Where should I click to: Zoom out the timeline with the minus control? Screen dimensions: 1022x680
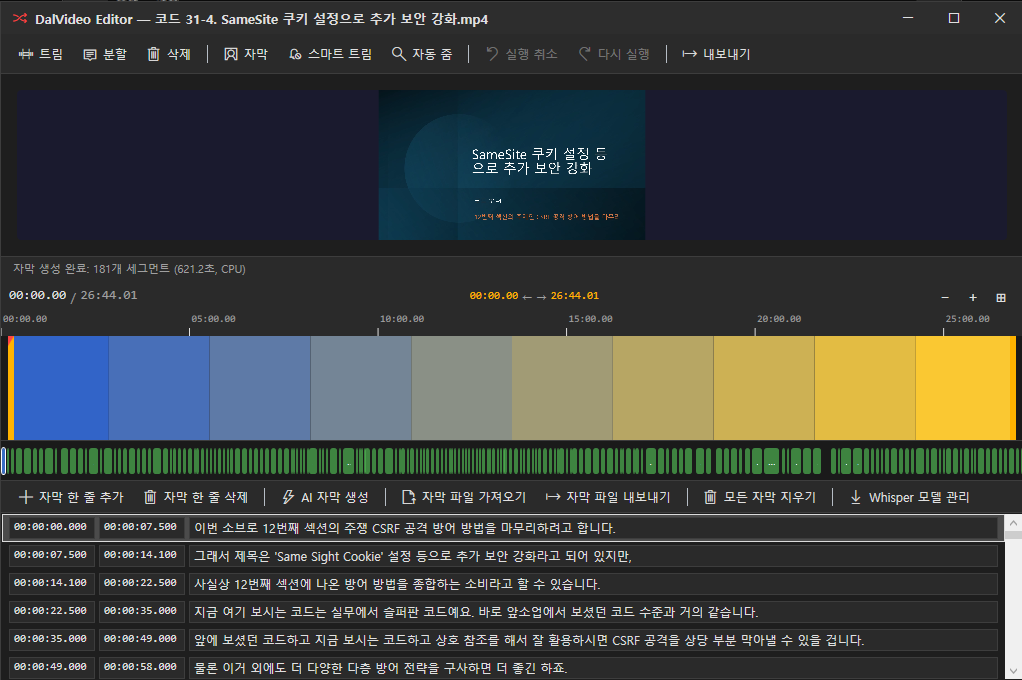click(x=944, y=297)
